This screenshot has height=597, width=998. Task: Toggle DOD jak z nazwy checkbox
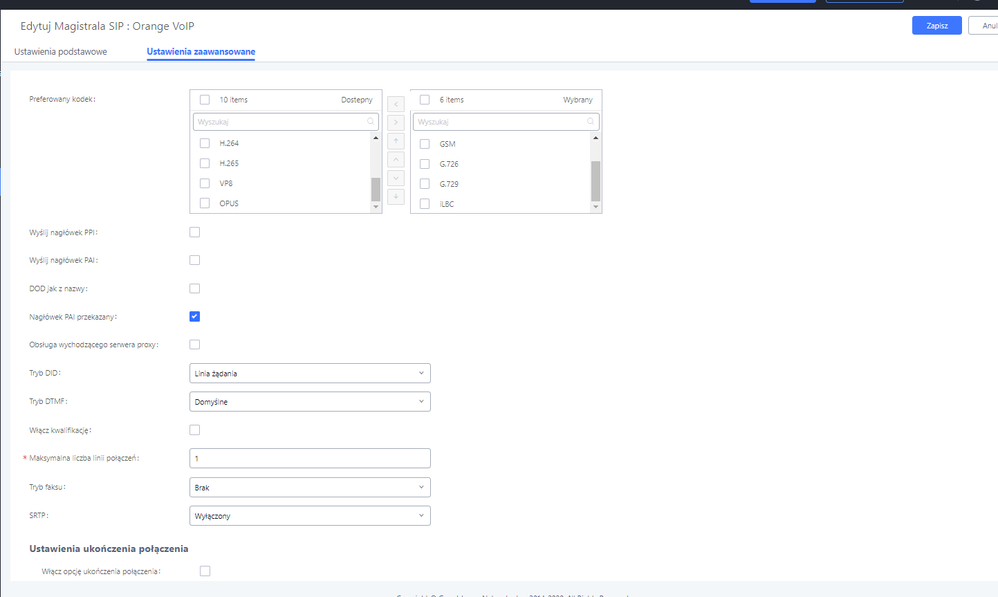195,288
